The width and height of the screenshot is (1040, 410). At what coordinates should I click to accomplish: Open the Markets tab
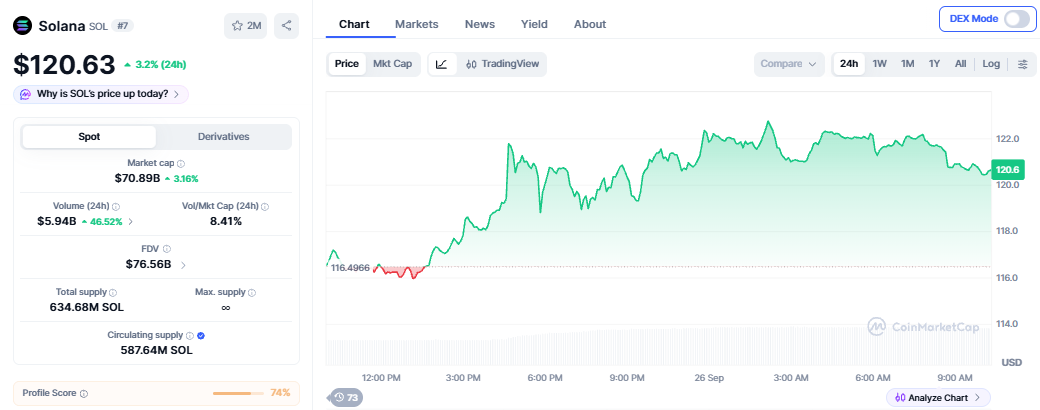click(x=417, y=24)
